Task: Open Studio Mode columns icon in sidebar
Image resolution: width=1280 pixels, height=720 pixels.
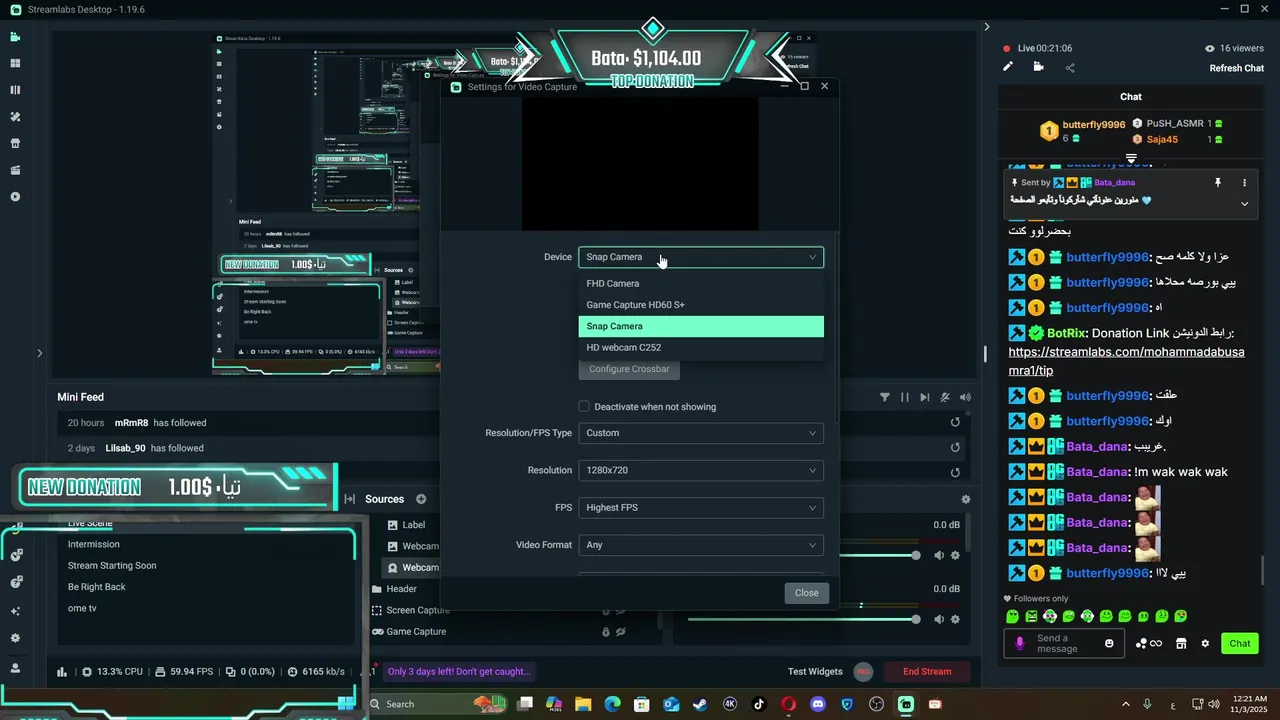Action: [x=15, y=90]
